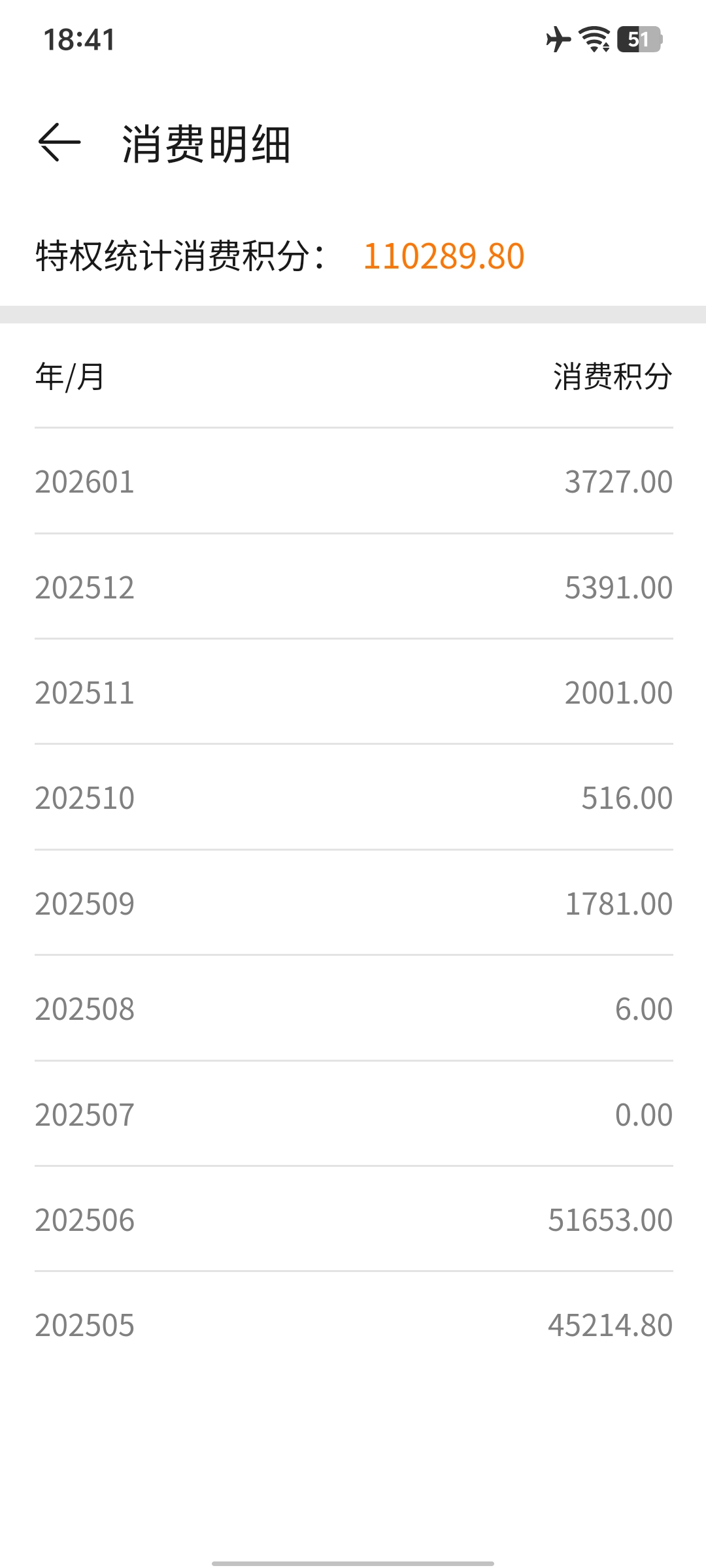Tap the 45214.80 points value
The width and height of the screenshot is (706, 1568).
(610, 1326)
